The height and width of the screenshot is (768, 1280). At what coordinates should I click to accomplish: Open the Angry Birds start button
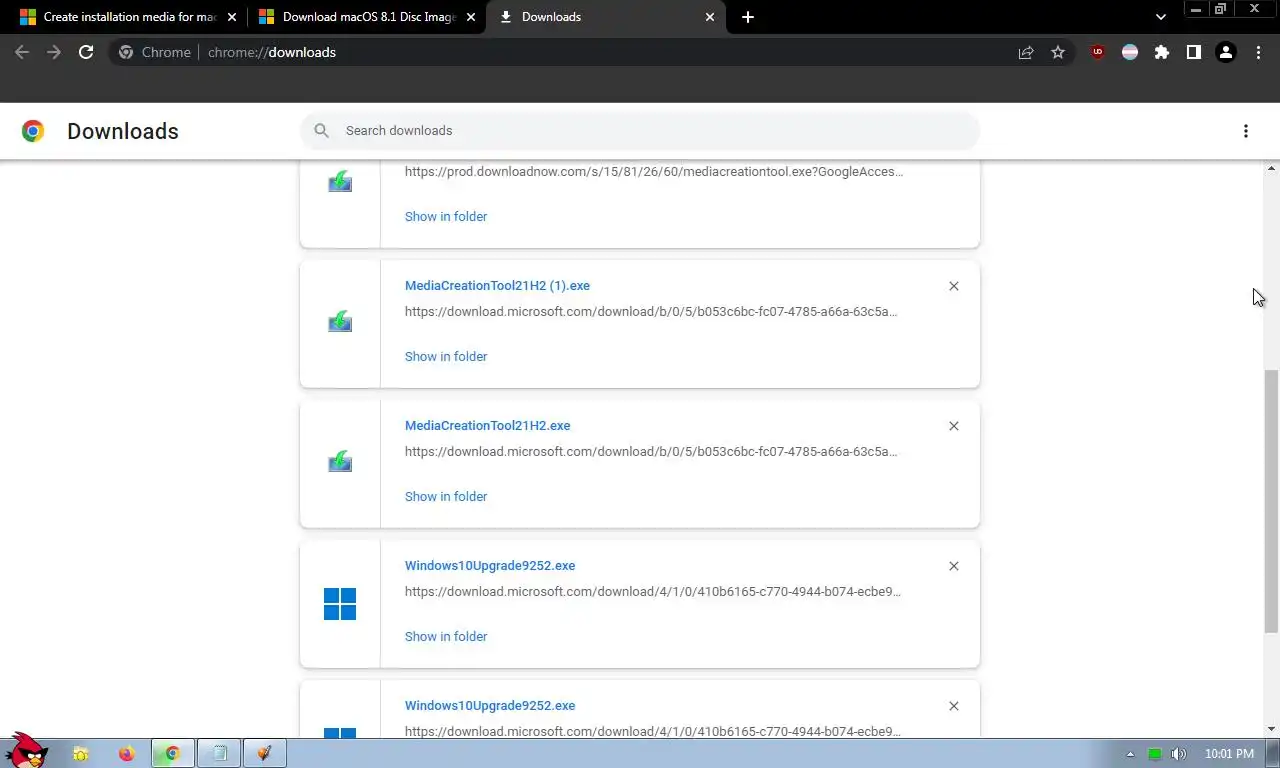pyautogui.click(x=25, y=750)
